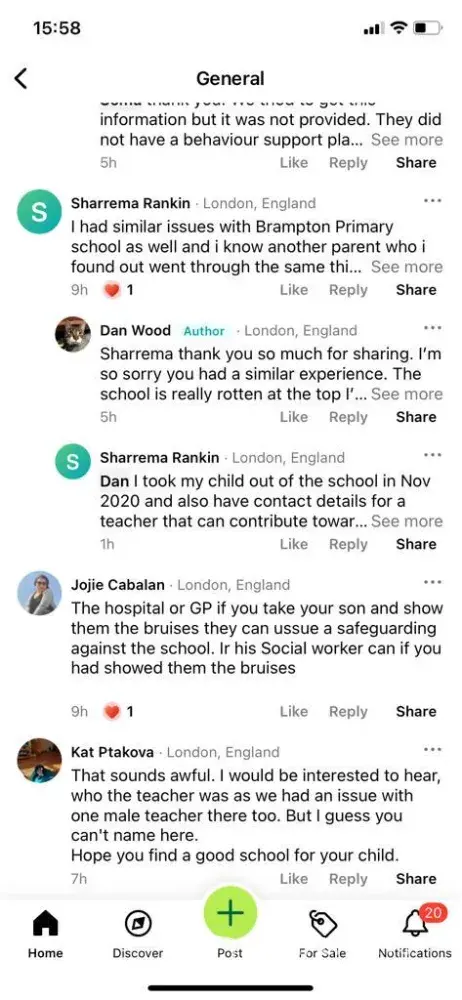This screenshot has width=462, height=1000.
Task: Like Jojie Cabalan's comment
Action: tap(294, 712)
